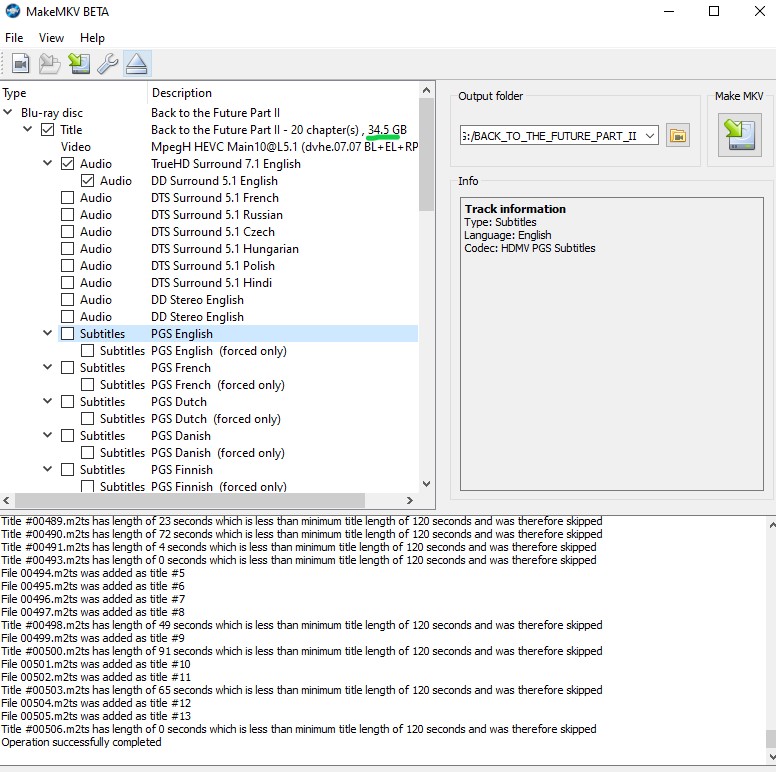The image size is (776, 772).
Task: Start ripping with the Make MKV button
Action: coord(740,135)
